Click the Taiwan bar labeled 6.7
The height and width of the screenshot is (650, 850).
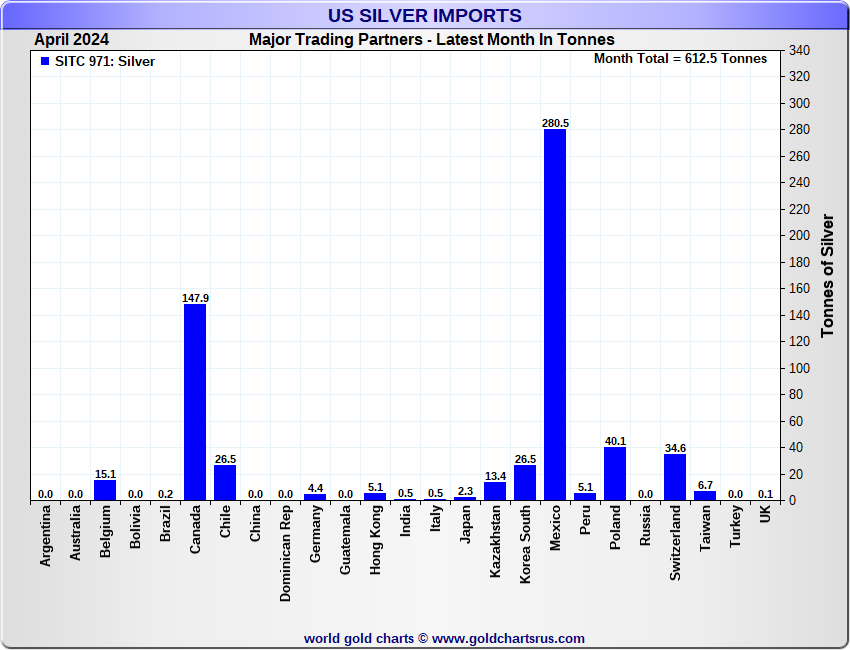(705, 495)
